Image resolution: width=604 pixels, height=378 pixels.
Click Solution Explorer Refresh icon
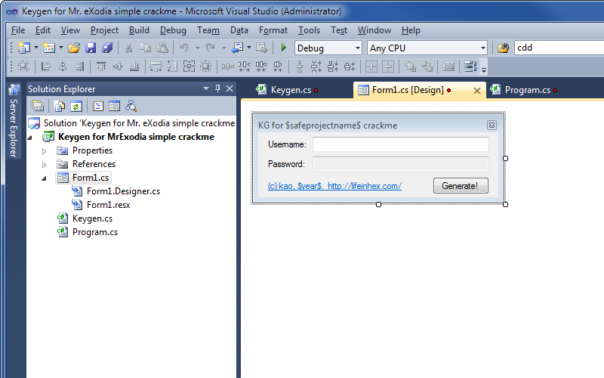pyautogui.click(x=76, y=106)
